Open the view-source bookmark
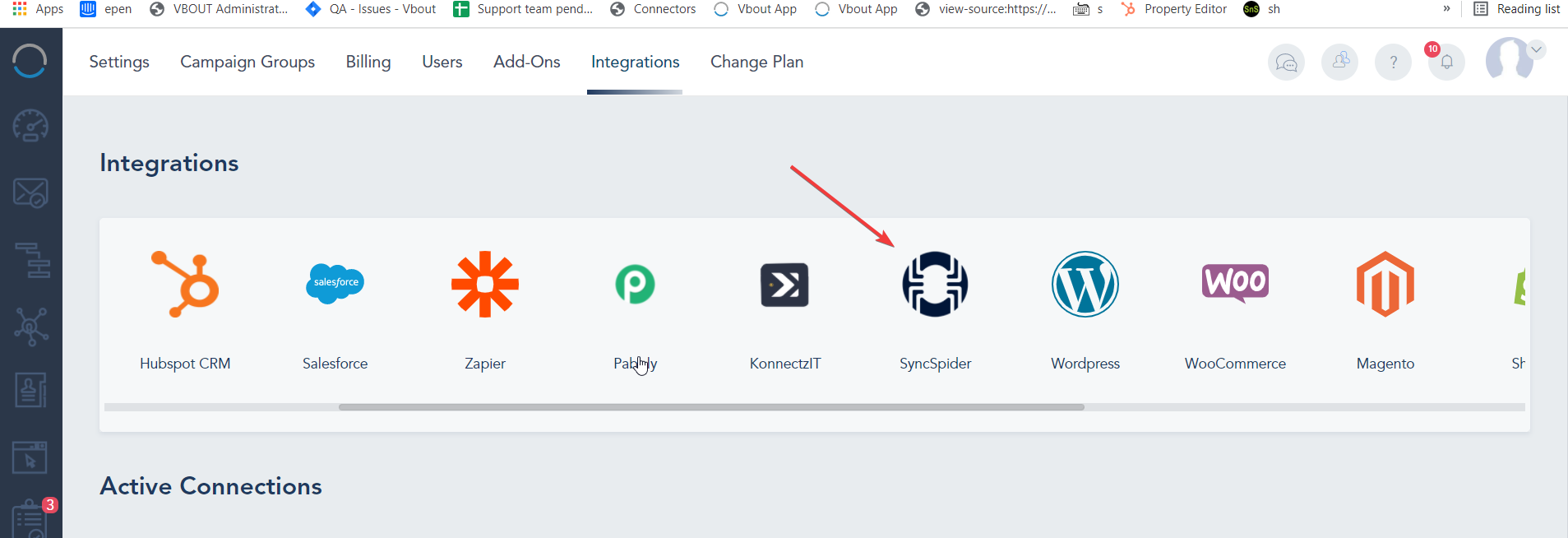Screen dimensions: 1568x538 986,9
